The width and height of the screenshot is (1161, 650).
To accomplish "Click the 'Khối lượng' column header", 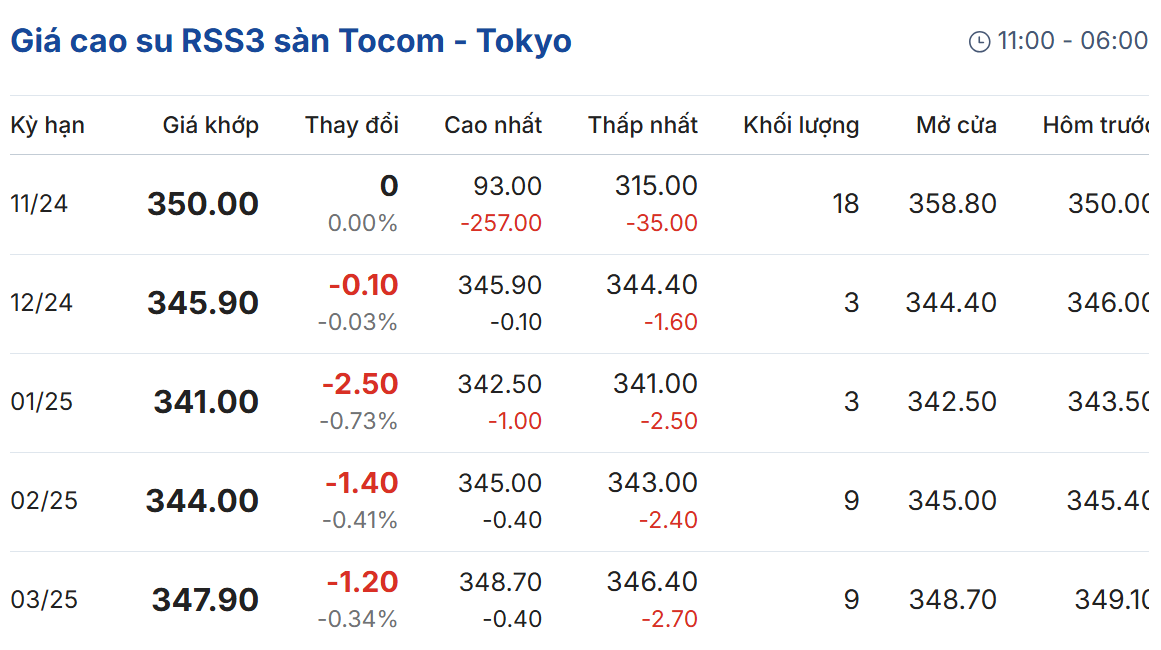I will 801,125.
